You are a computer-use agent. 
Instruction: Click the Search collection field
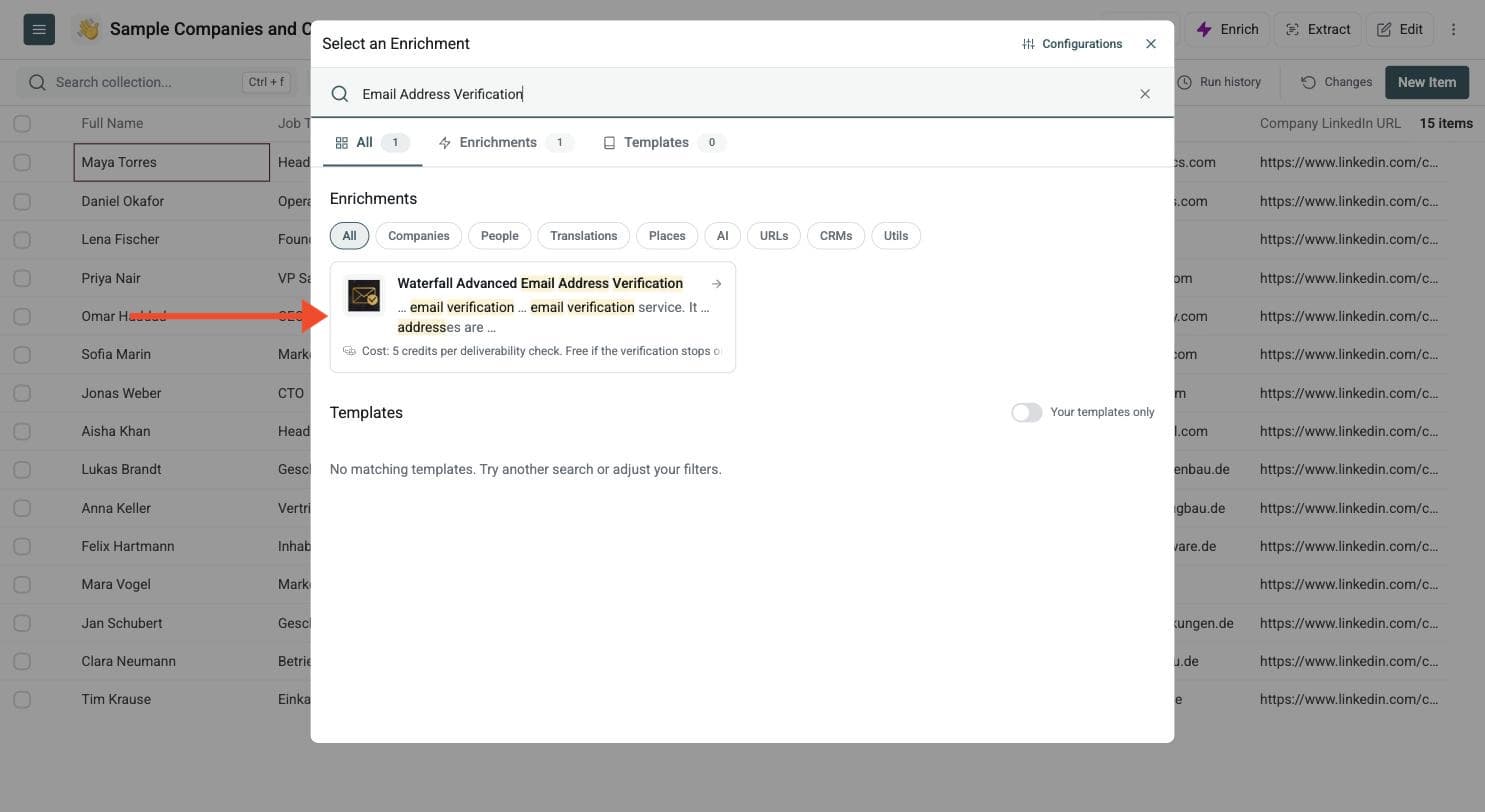(x=158, y=82)
